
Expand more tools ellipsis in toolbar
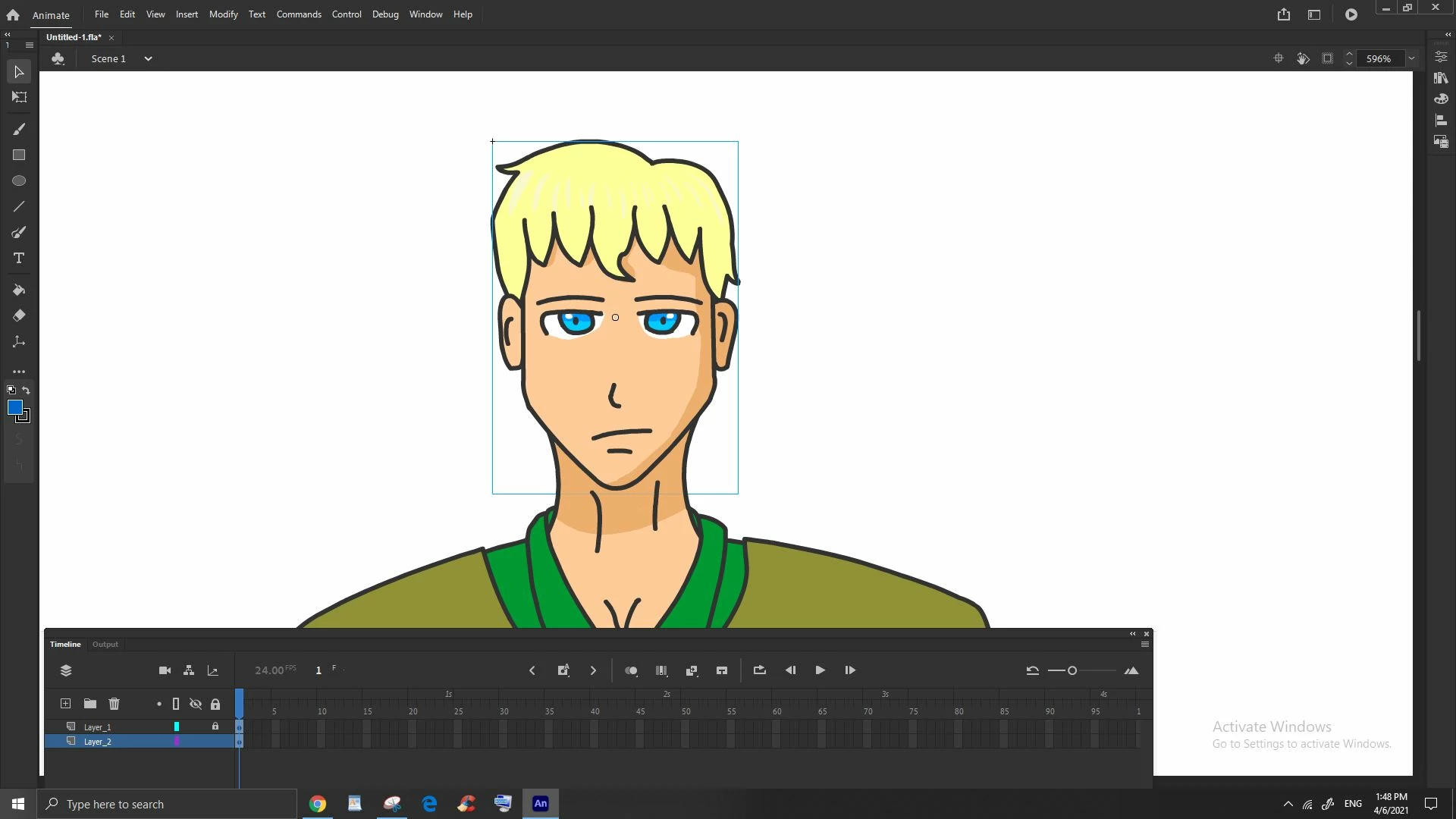tap(19, 372)
